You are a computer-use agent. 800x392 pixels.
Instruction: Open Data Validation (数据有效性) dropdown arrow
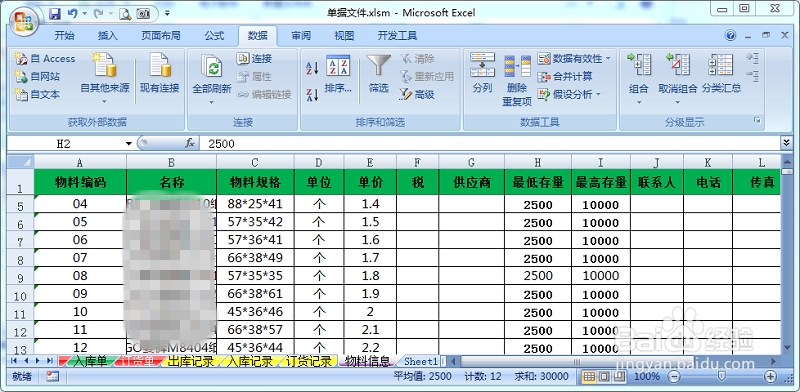608,59
